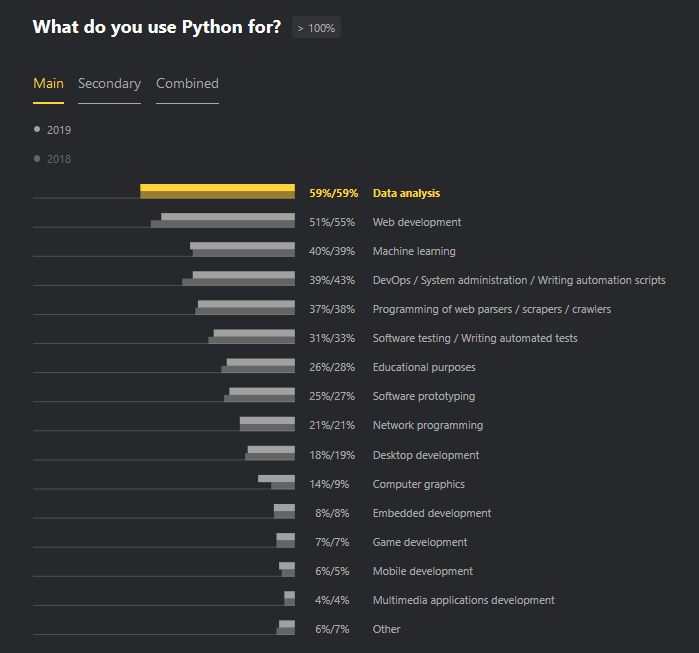Click the web parsers / scrapers bar

(245, 307)
